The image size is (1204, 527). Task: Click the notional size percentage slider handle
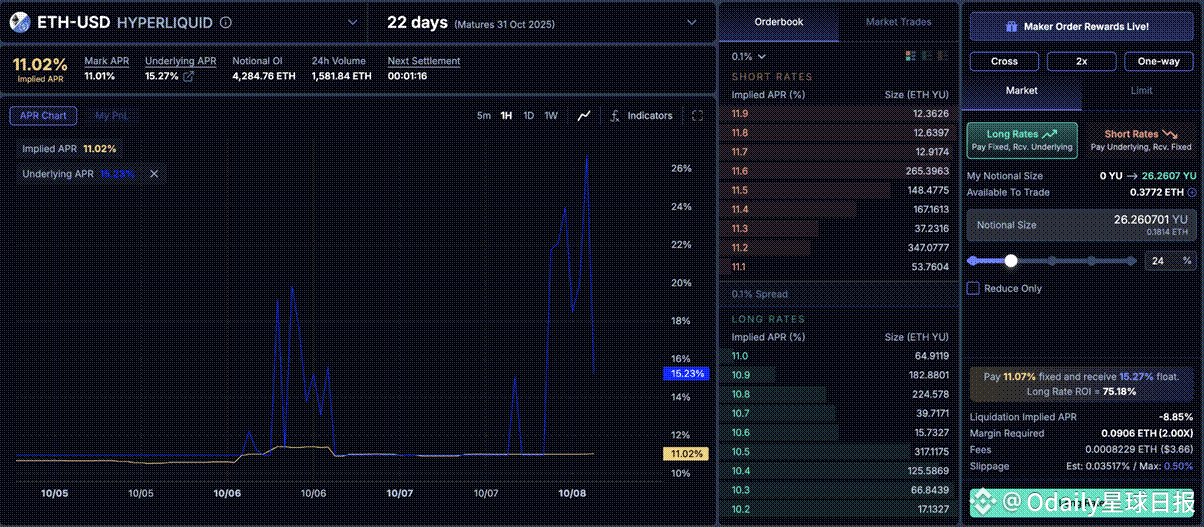[x=1011, y=261]
